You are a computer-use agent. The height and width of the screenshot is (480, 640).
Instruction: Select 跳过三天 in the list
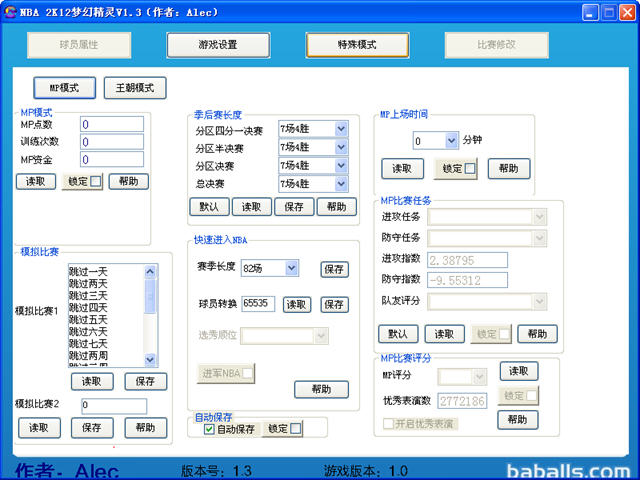coord(88,295)
